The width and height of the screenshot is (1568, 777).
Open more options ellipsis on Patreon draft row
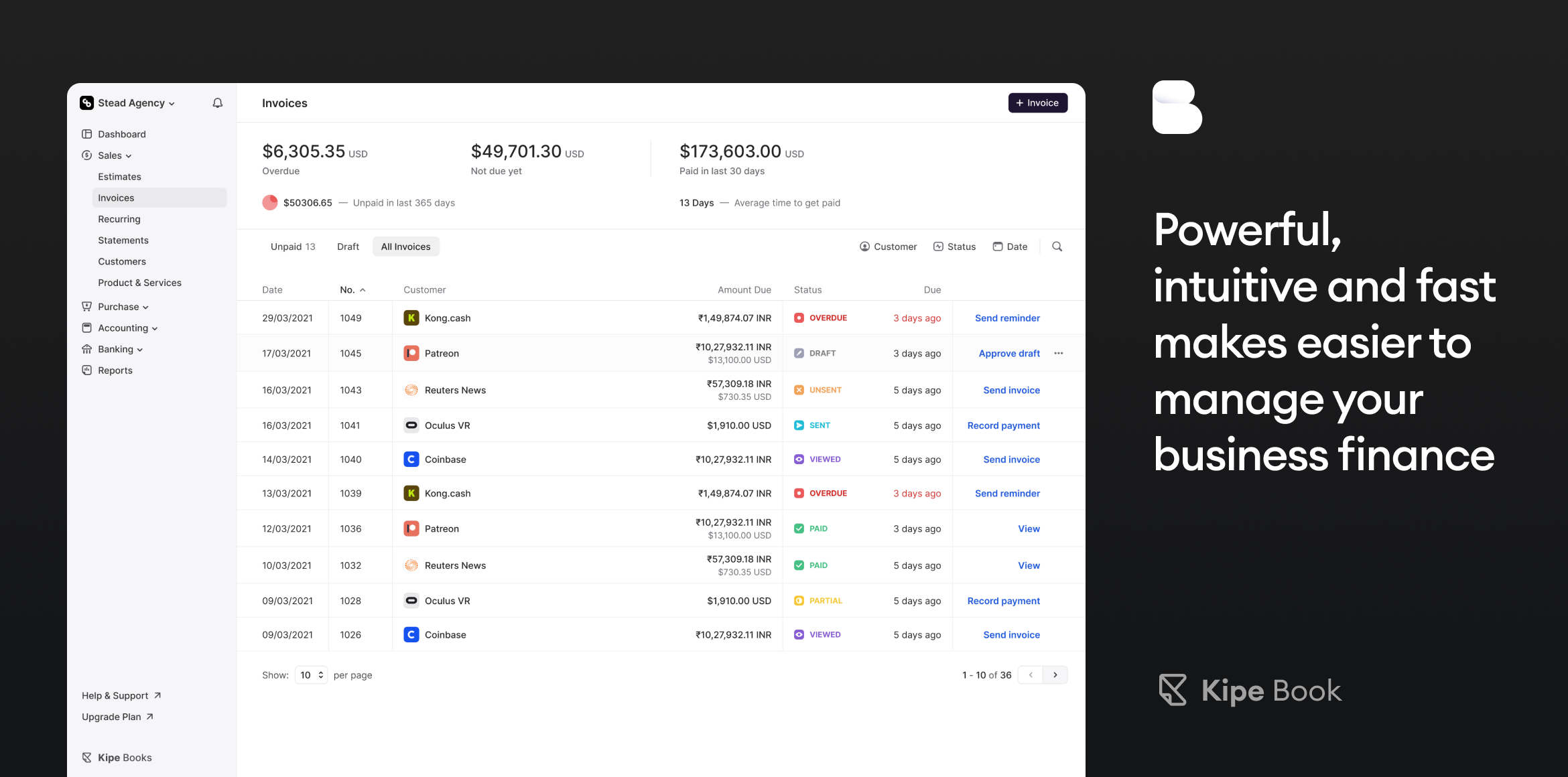coord(1058,353)
